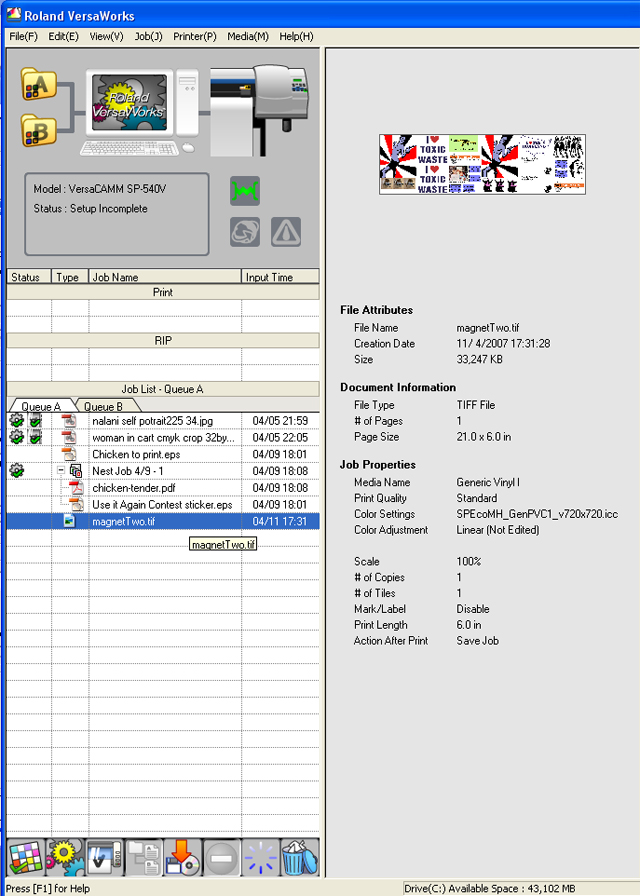This screenshot has width=640, height=896.
Task: Click the status gear icon of Nest Job row
Action: 17,471
